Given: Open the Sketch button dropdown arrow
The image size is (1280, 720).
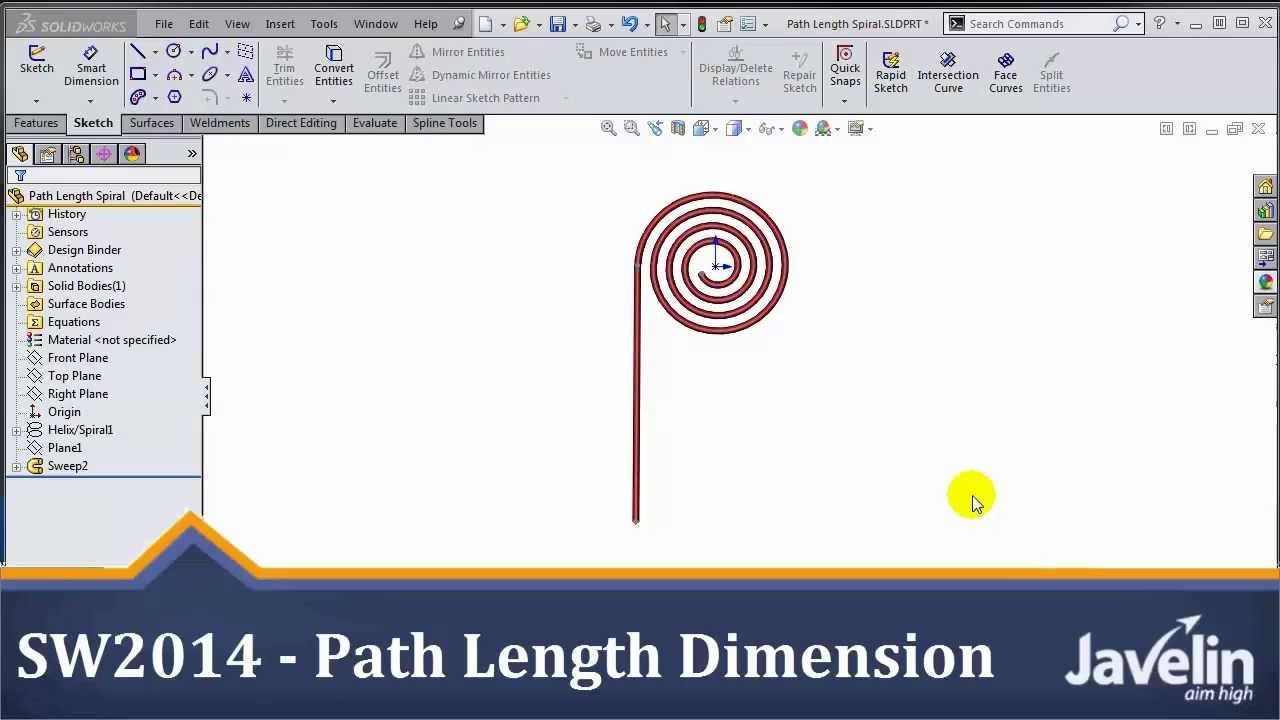Looking at the screenshot, I should (36, 101).
